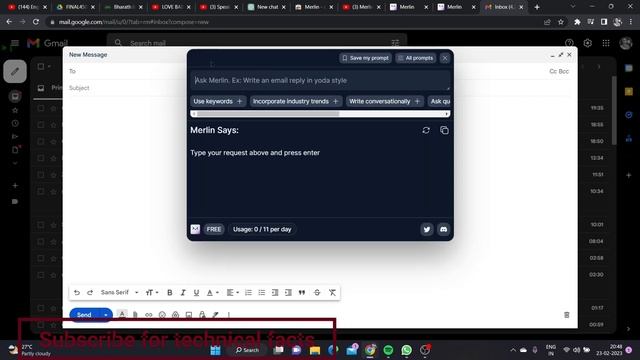
Task: Click the indent more icon
Action: 288,293
